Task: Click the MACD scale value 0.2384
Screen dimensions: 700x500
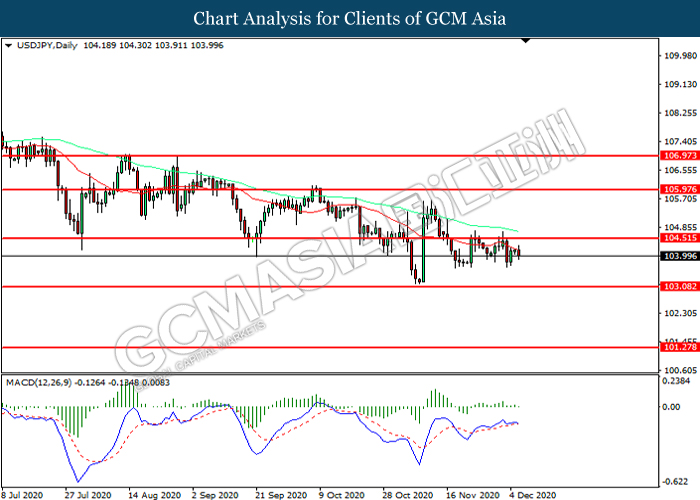Action: tap(676, 381)
